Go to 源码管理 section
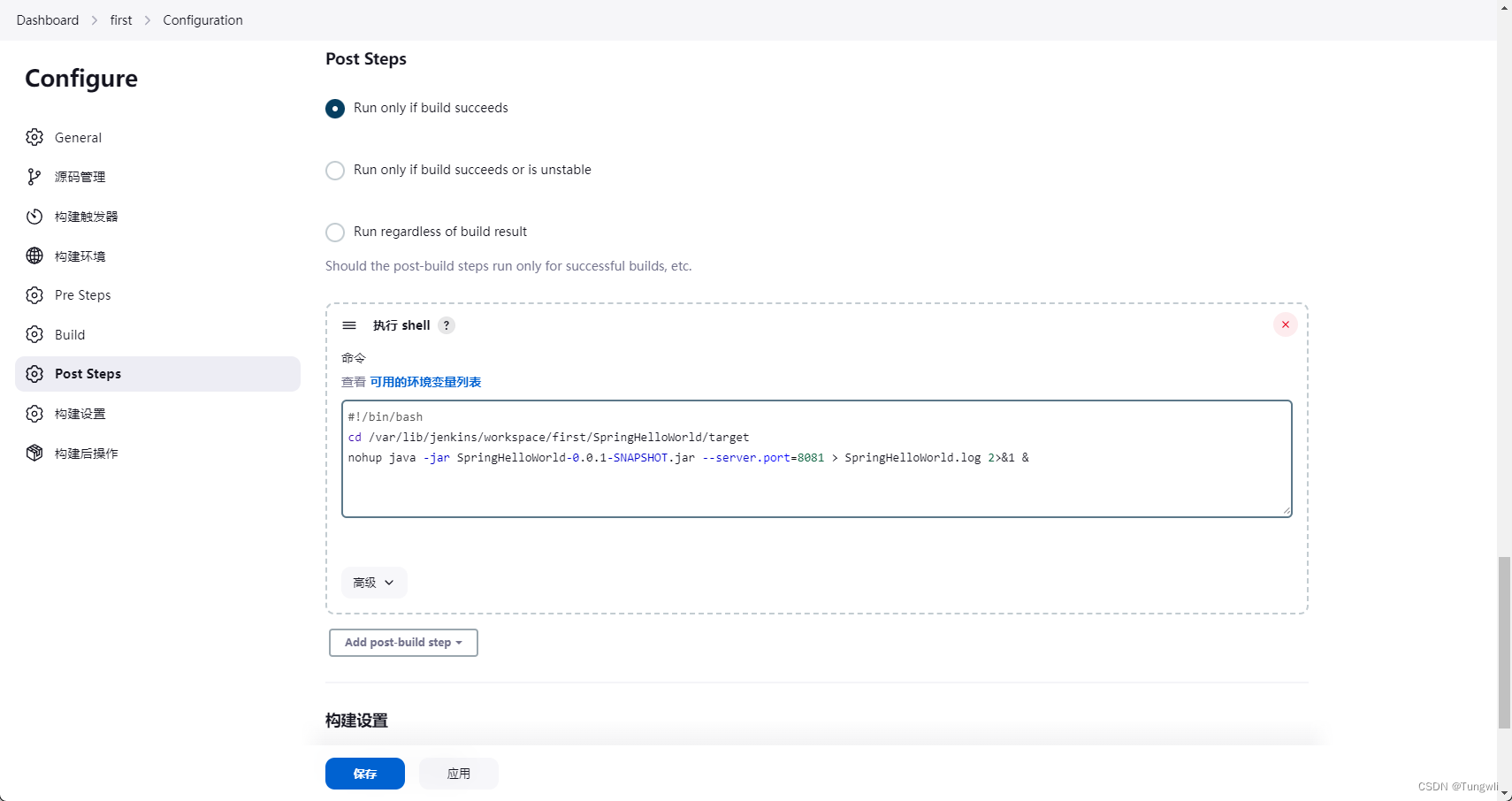This screenshot has height=801, width=1512. tap(157, 177)
